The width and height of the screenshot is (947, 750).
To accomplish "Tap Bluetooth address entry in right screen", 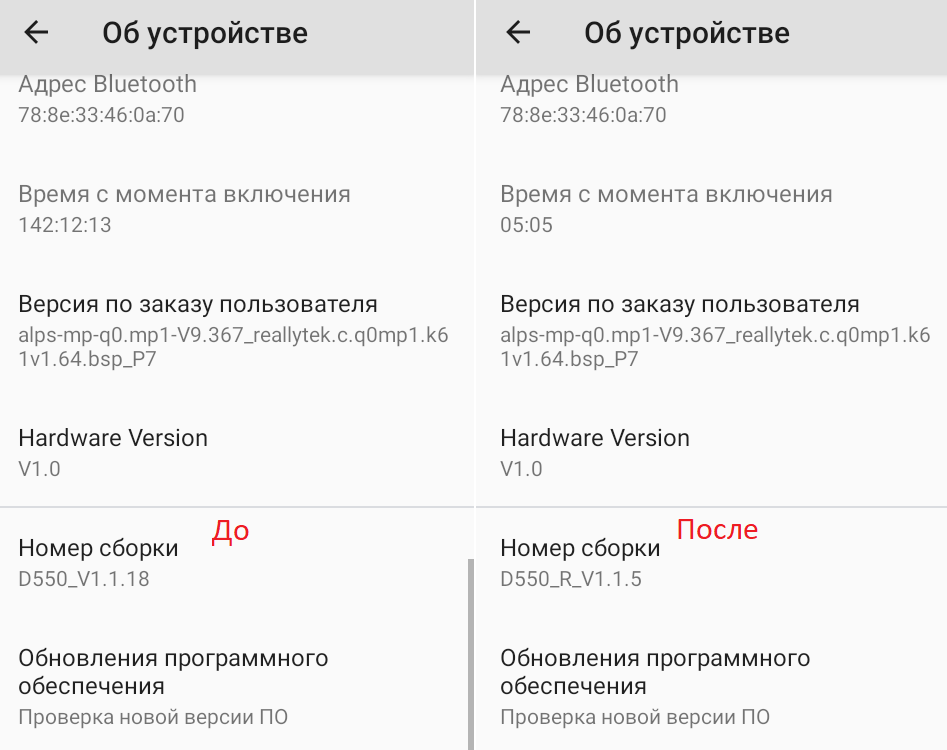I will 589,99.
